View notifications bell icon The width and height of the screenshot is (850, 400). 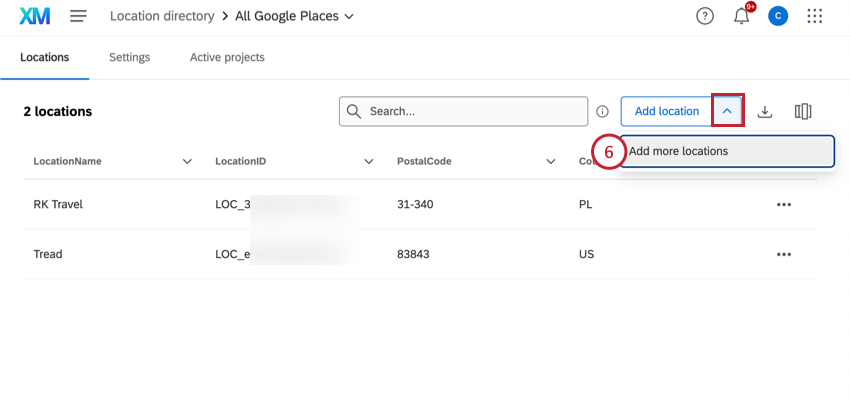(x=741, y=16)
